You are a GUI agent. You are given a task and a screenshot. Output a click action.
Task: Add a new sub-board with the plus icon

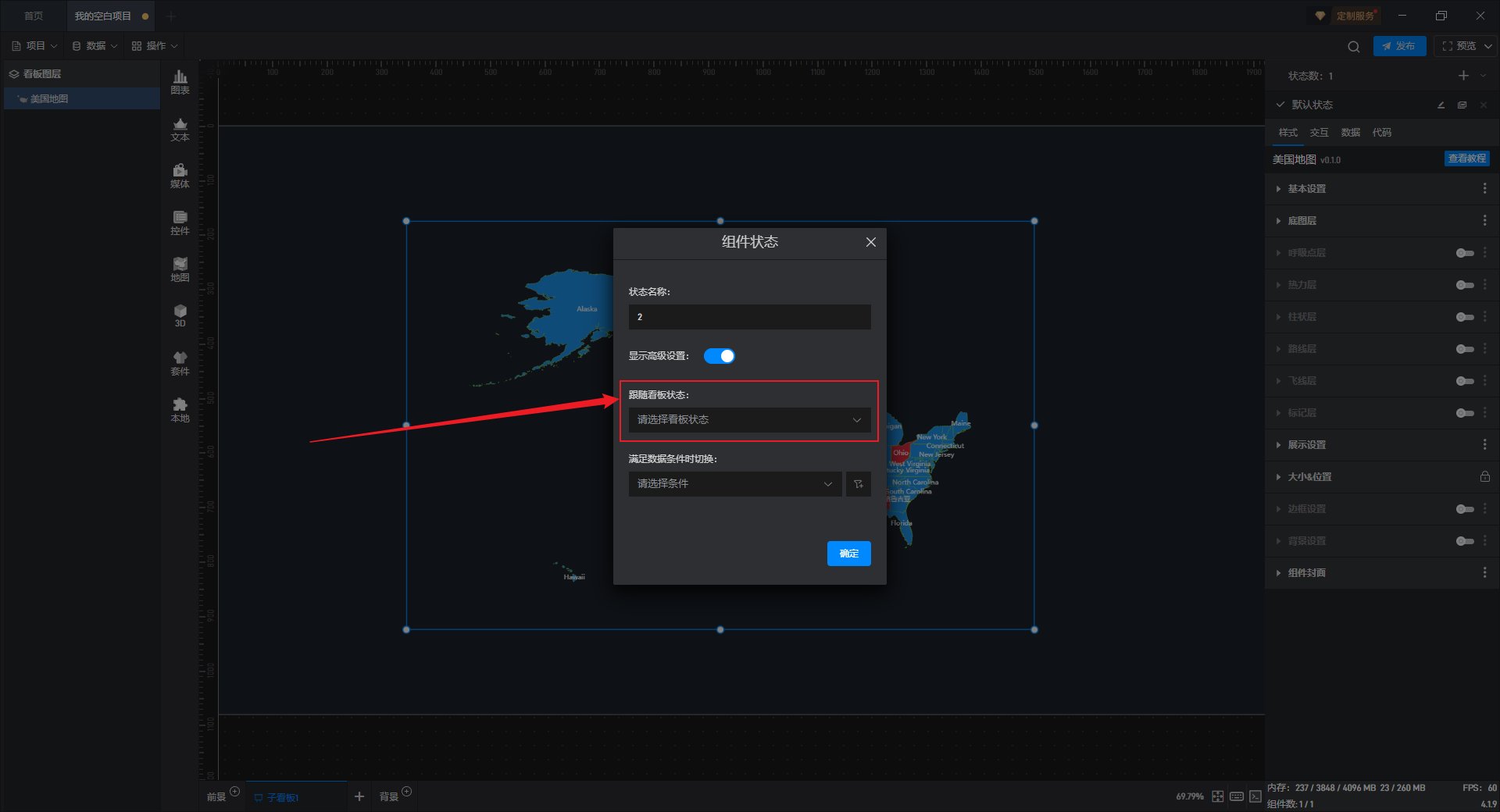pyautogui.click(x=359, y=796)
